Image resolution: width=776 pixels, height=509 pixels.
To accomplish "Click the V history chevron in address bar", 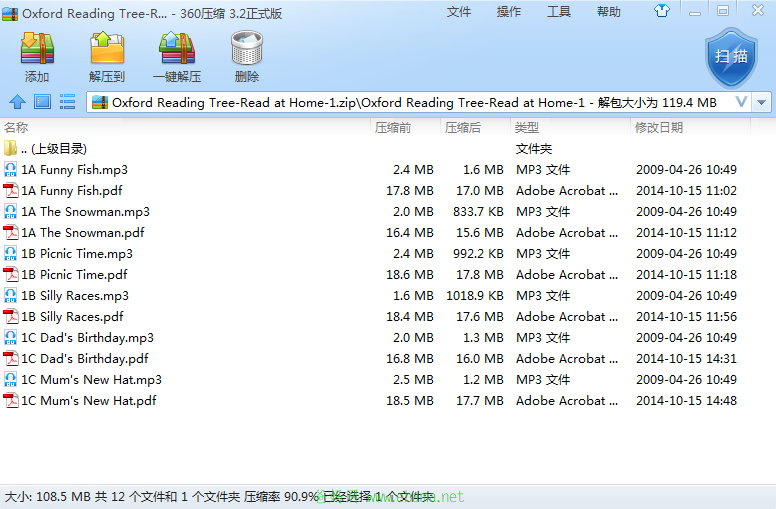I will click(741, 102).
